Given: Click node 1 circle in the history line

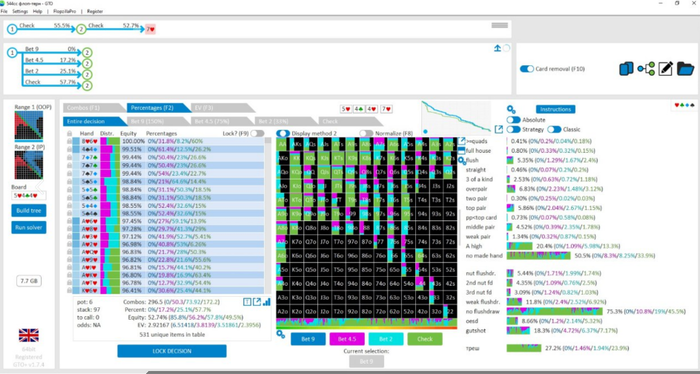Looking at the screenshot, I should (x=12, y=29).
